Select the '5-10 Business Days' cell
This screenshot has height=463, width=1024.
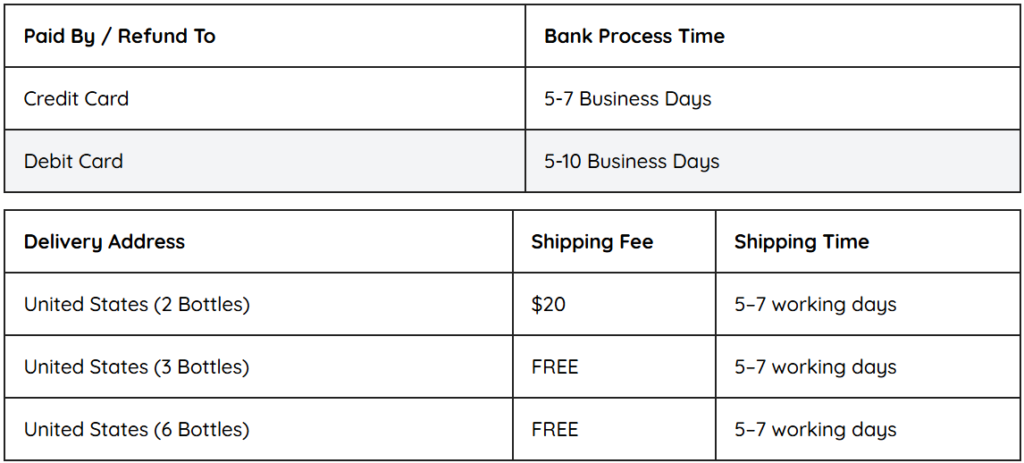(x=773, y=161)
